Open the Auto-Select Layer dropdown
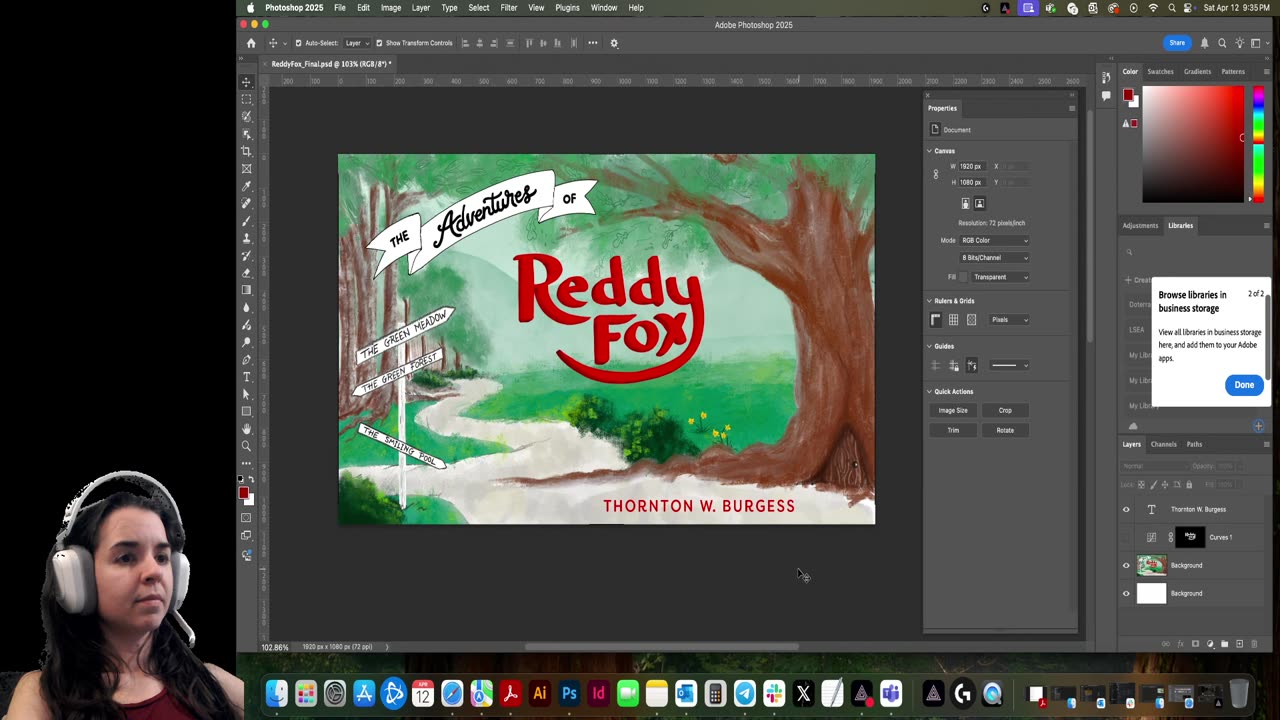This screenshot has width=1280, height=720. click(x=357, y=43)
